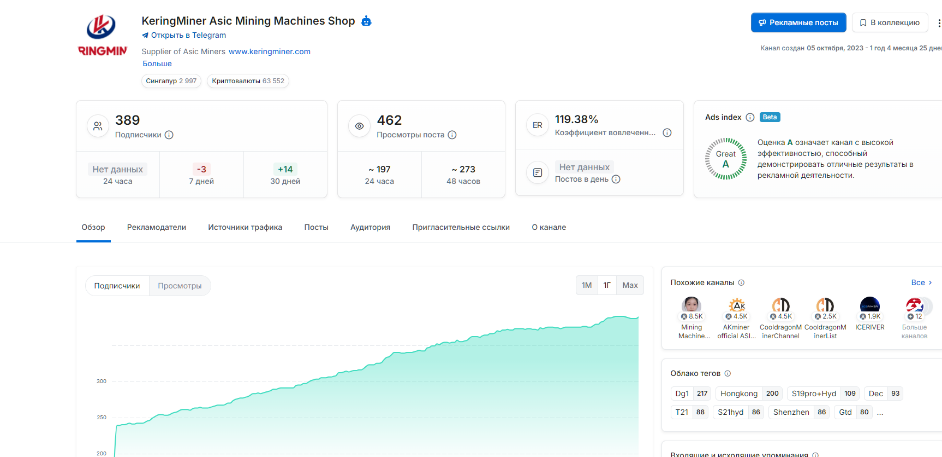942x457 pixels.
Task: Open the three-dot more options menu
Action: [x=938, y=23]
